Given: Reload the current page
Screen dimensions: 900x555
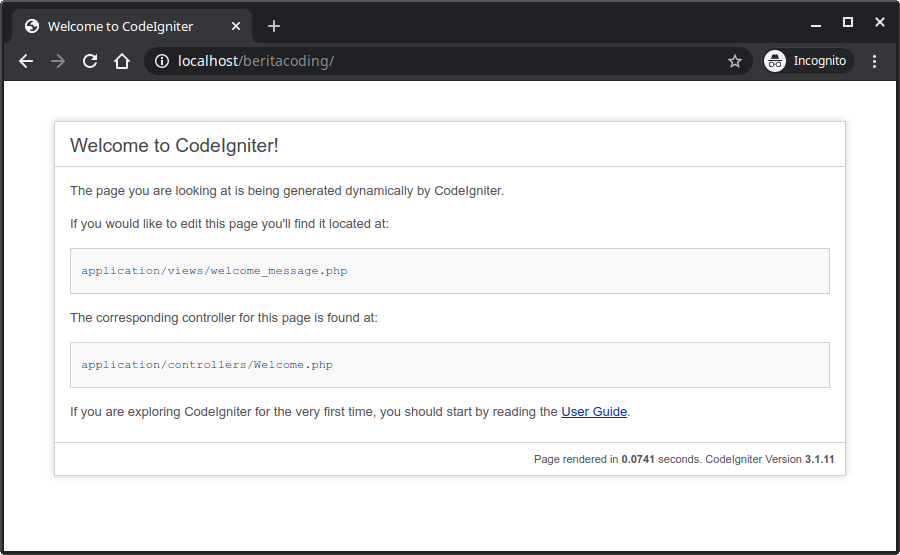Looking at the screenshot, I should pos(90,61).
